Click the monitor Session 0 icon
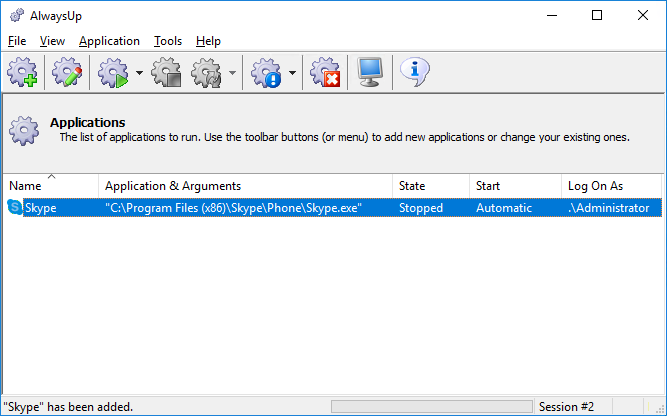The height and width of the screenshot is (416, 667). click(370, 72)
